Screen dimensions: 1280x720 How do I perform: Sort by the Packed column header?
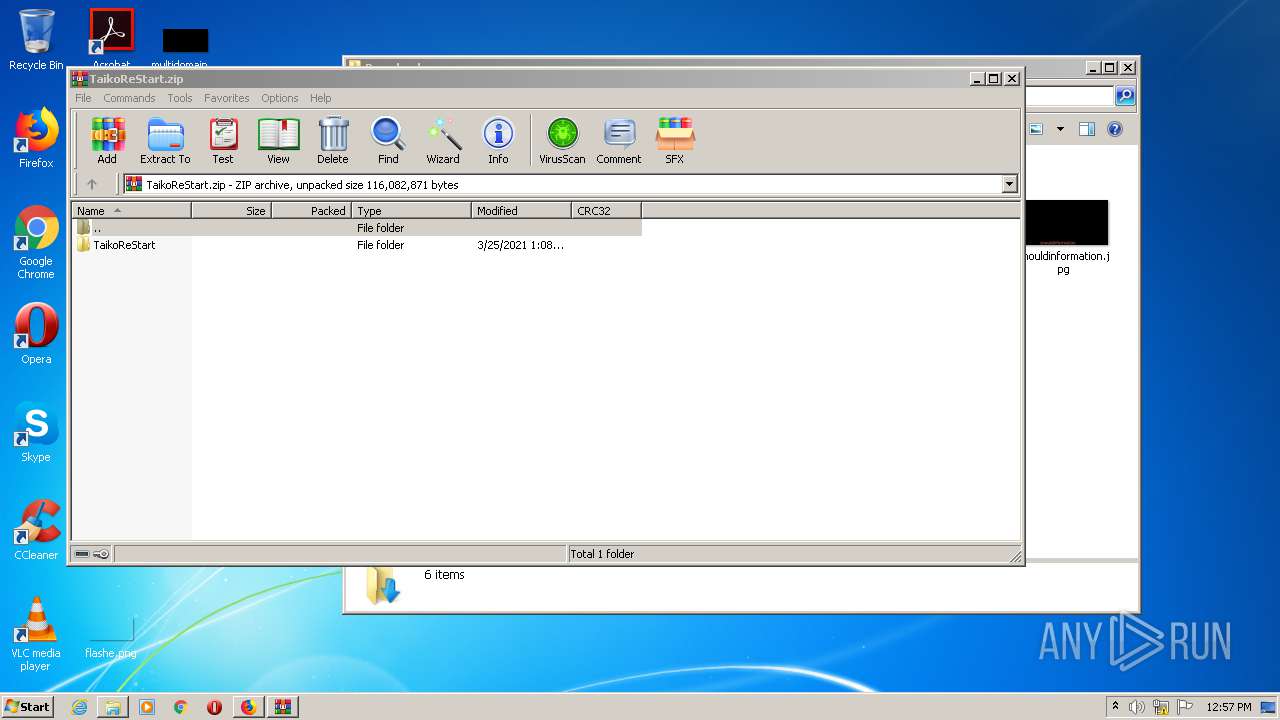click(x=311, y=211)
